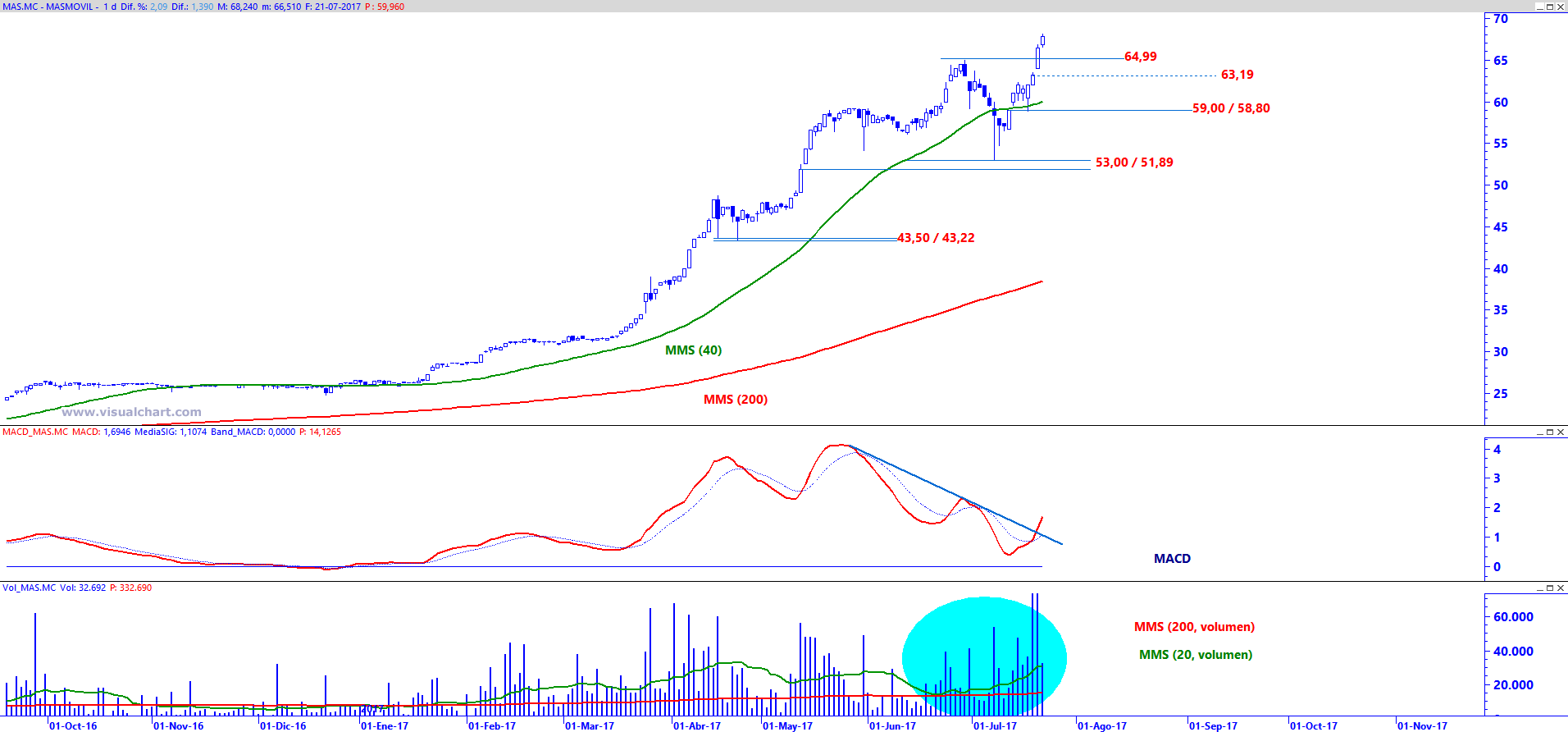This screenshot has width=1568, height=732.
Task: Click the 64,99 resistance price label
Action: [x=1141, y=57]
